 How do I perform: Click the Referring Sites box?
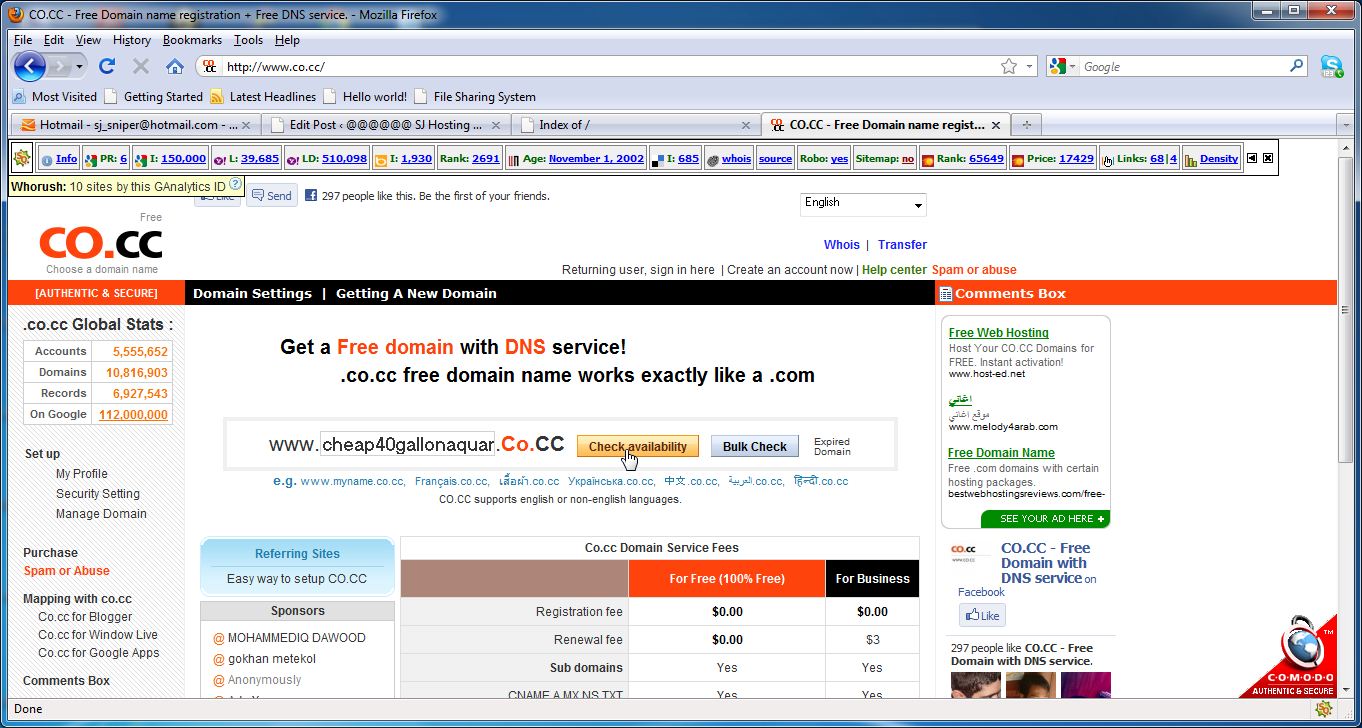(x=298, y=566)
